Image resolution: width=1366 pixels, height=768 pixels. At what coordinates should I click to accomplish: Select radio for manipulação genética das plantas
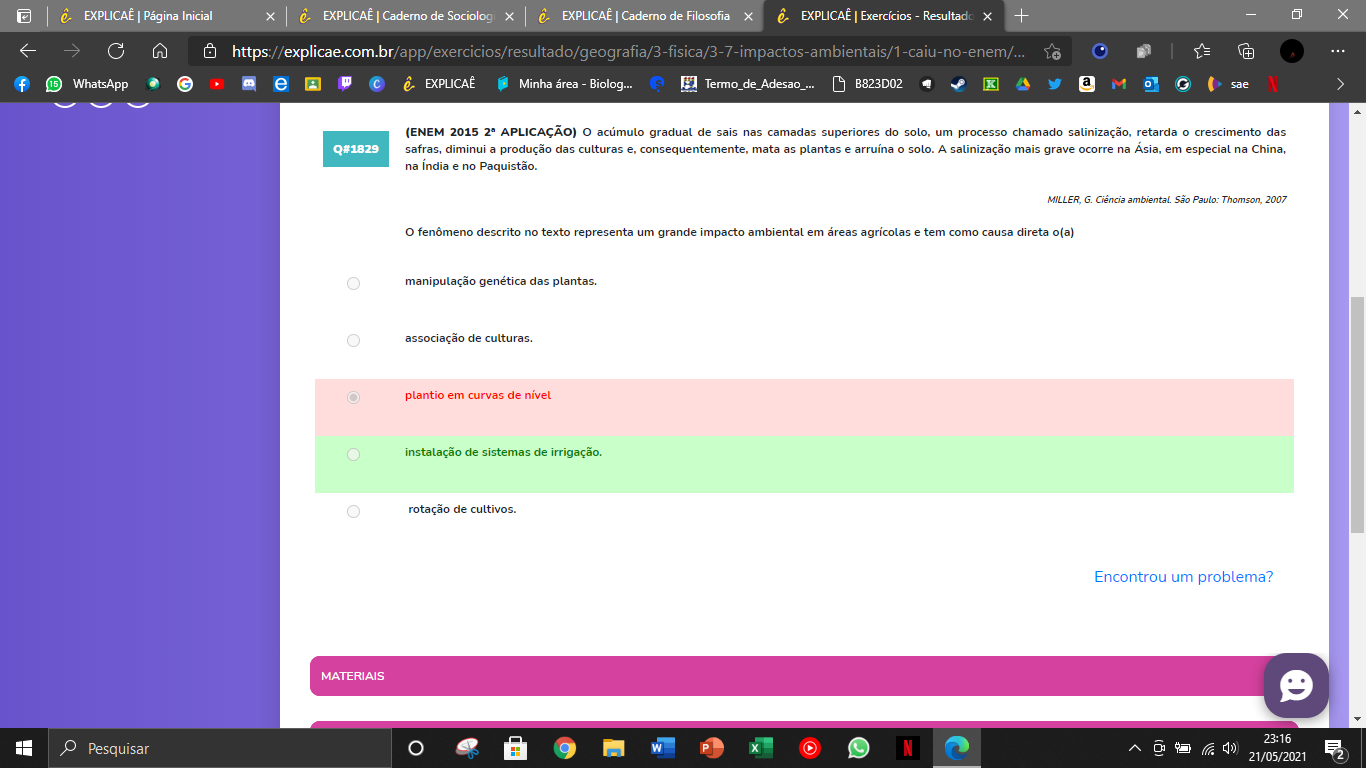[353, 284]
